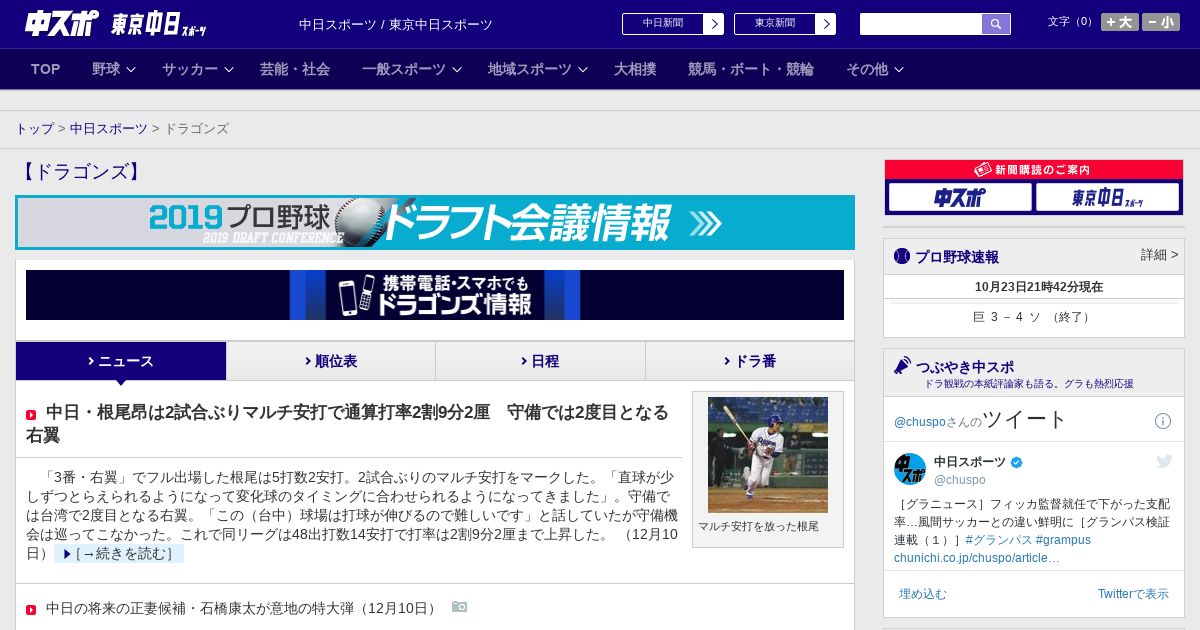Viewport: 1200px width, 630px height.
Task: Click 埋め込む link under the tweet
Action: pyautogui.click(x=922, y=594)
